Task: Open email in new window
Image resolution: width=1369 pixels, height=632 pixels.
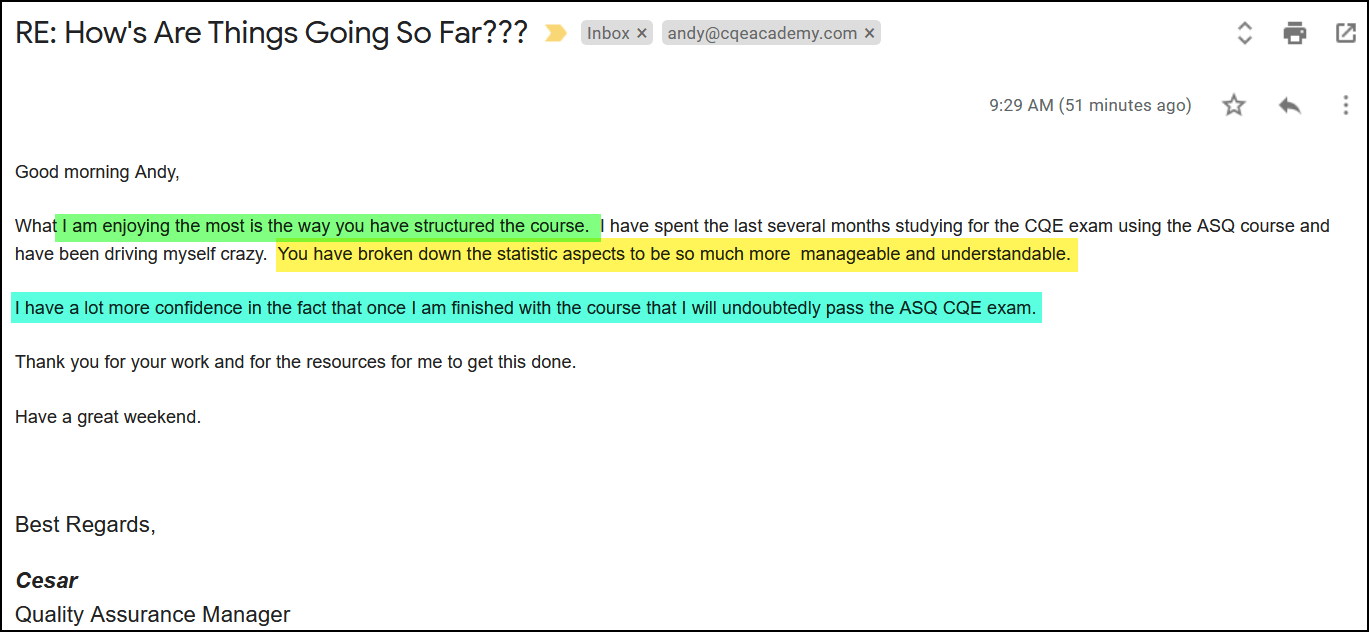Action: click(1345, 34)
